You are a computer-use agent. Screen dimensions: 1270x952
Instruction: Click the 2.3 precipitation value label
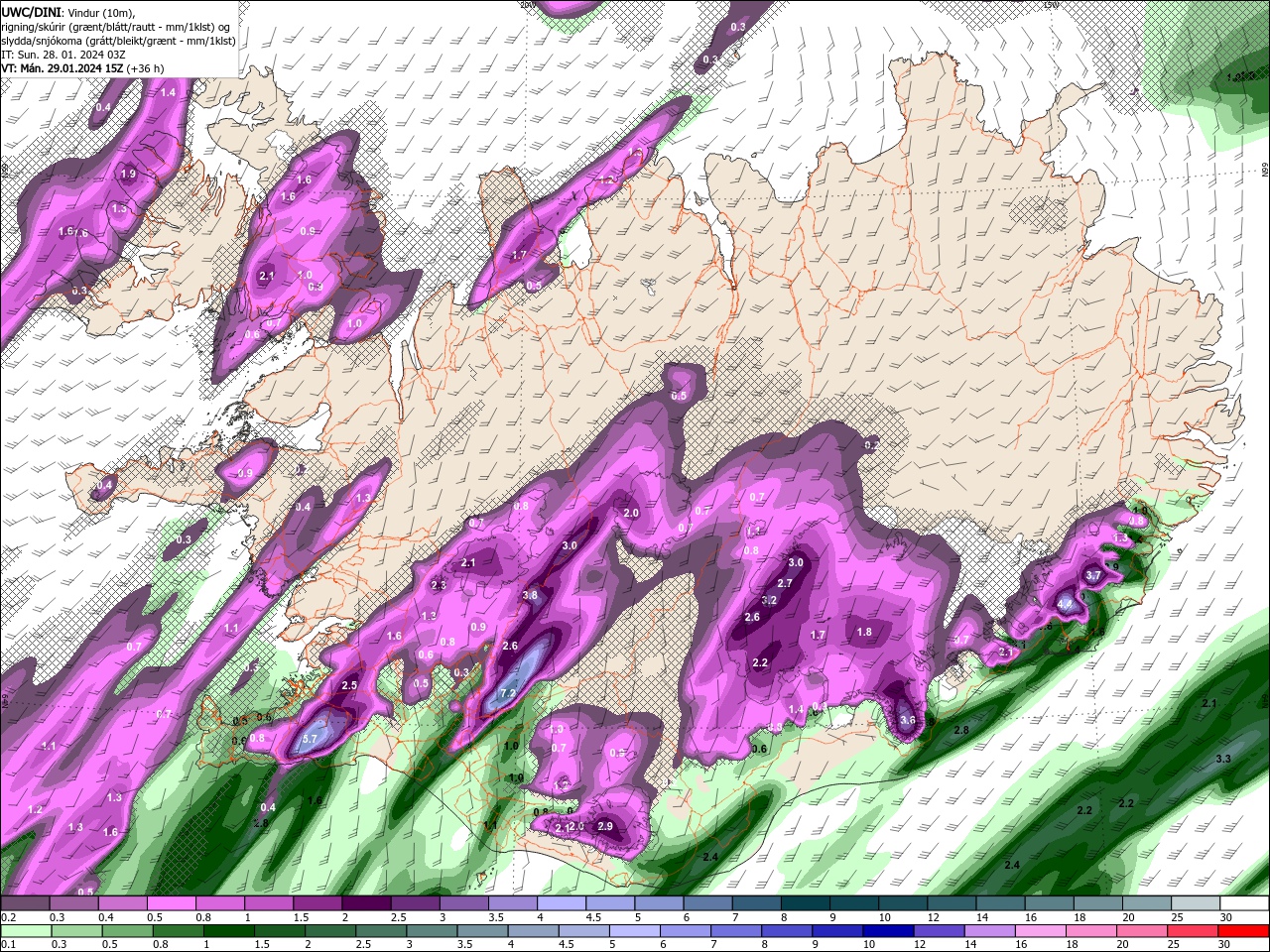(440, 585)
